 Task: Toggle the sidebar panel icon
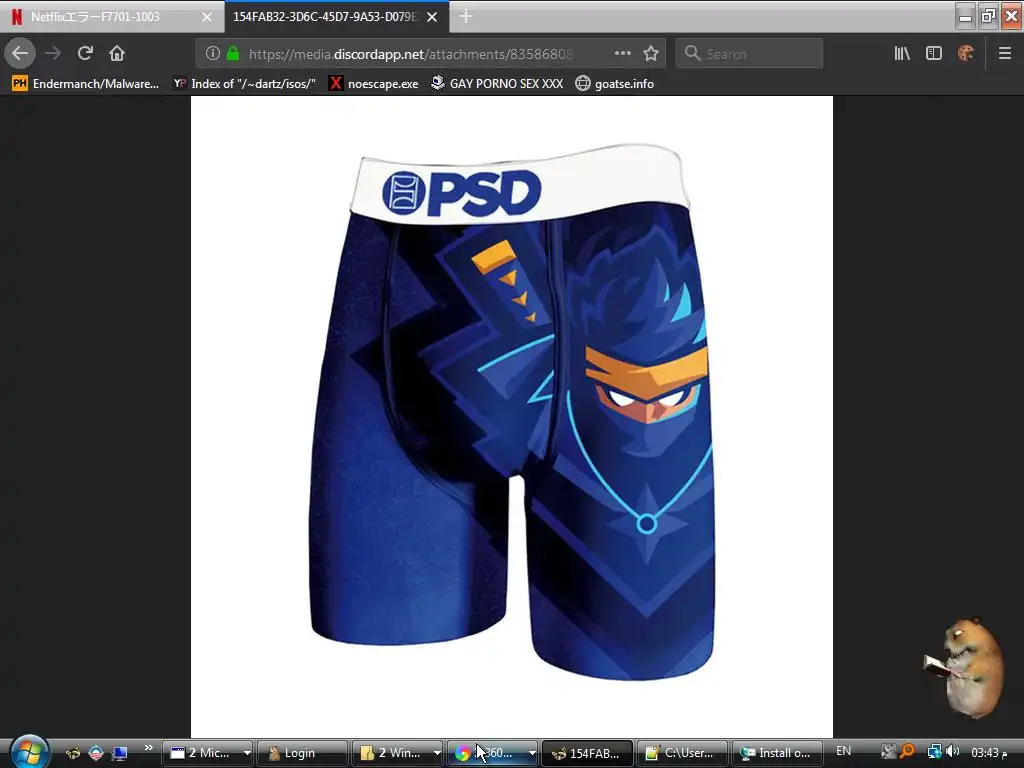[934, 53]
